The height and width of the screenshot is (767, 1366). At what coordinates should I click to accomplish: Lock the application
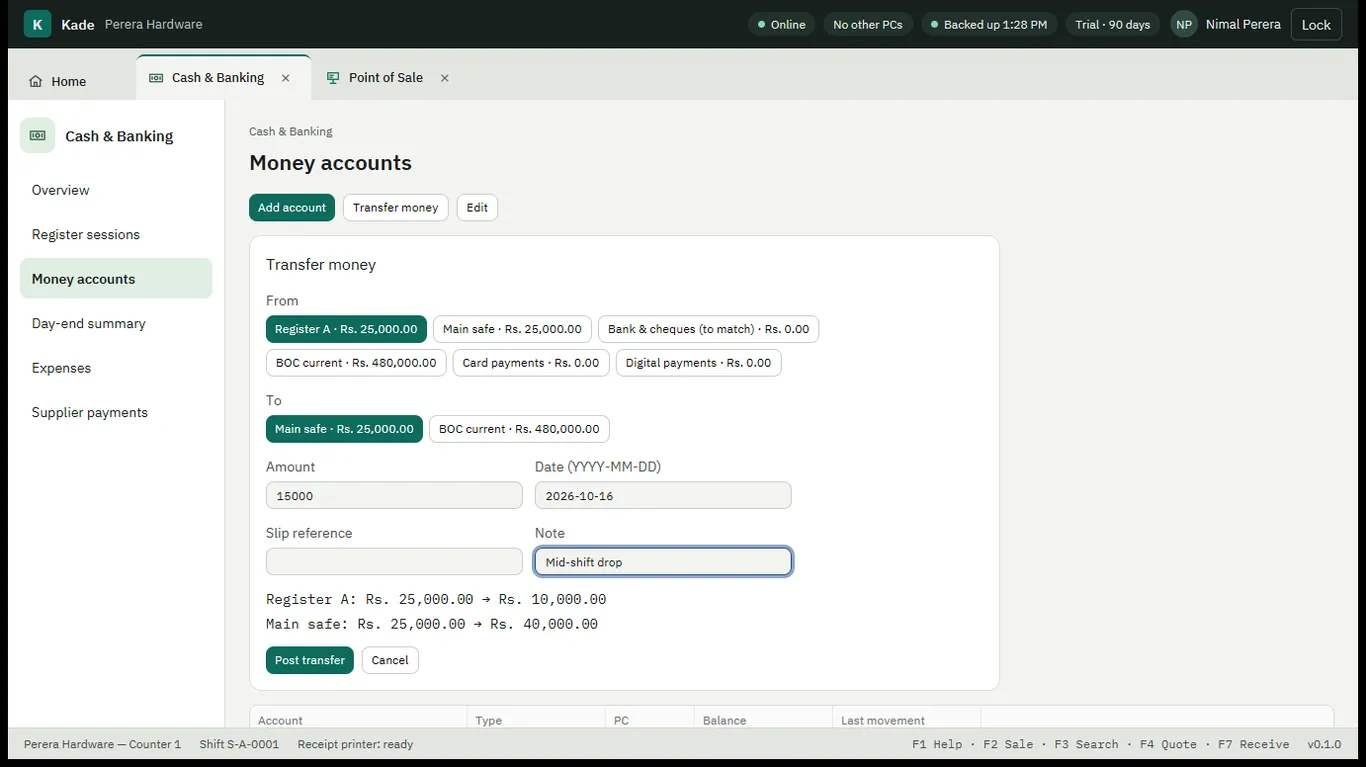tap(1316, 24)
